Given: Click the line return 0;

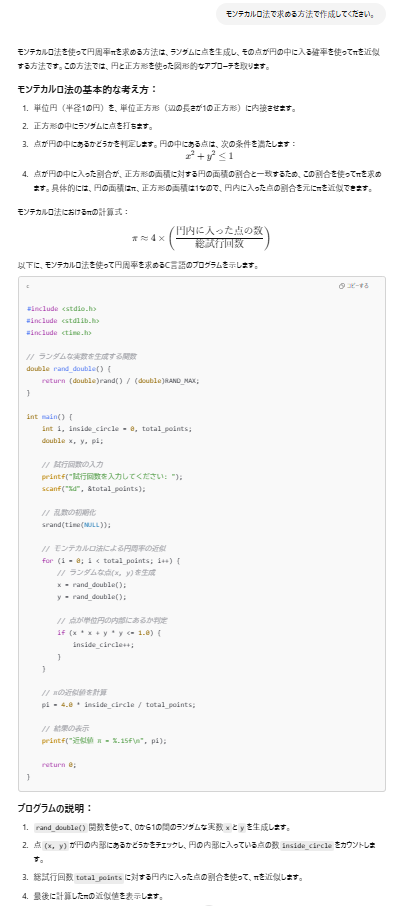Looking at the screenshot, I should click(x=58, y=765).
